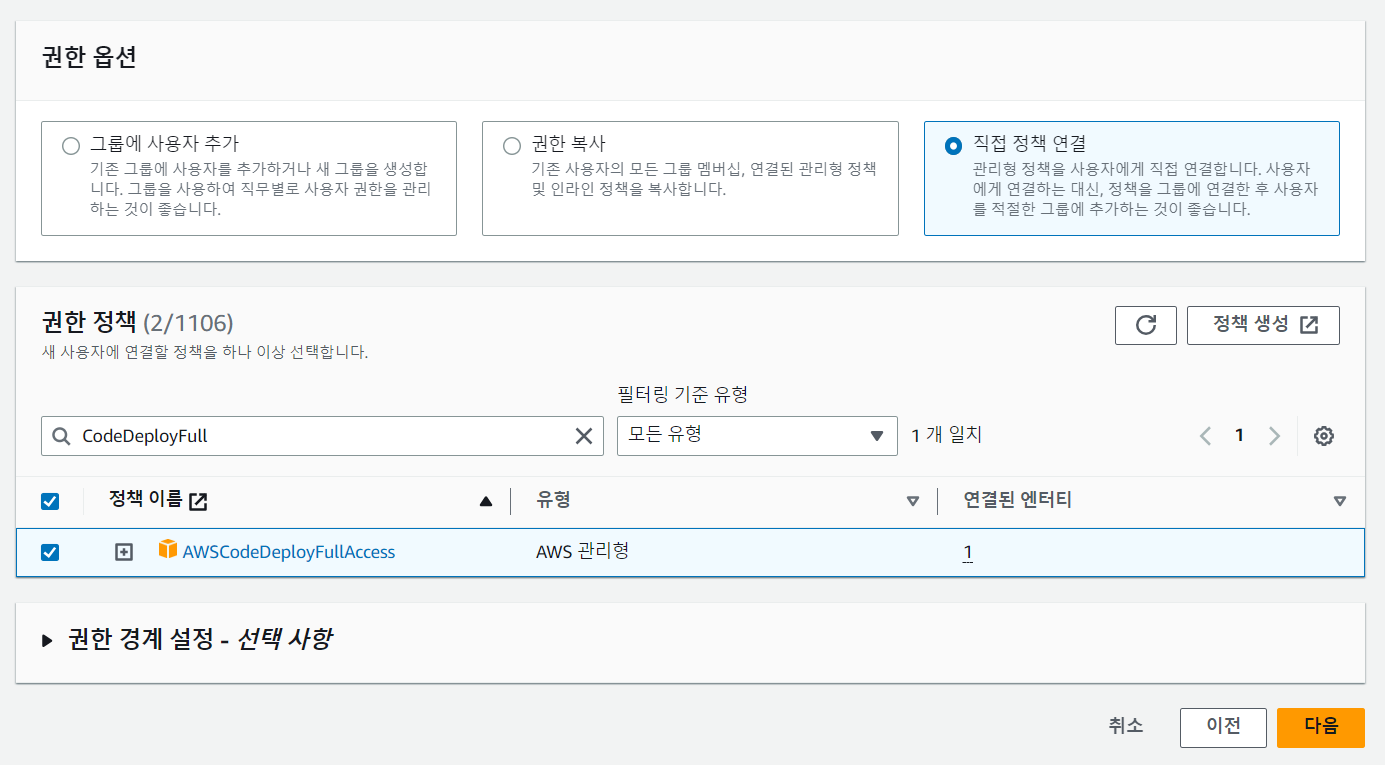The image size is (1385, 765).
Task: Focus the policy search input field
Action: point(322,436)
